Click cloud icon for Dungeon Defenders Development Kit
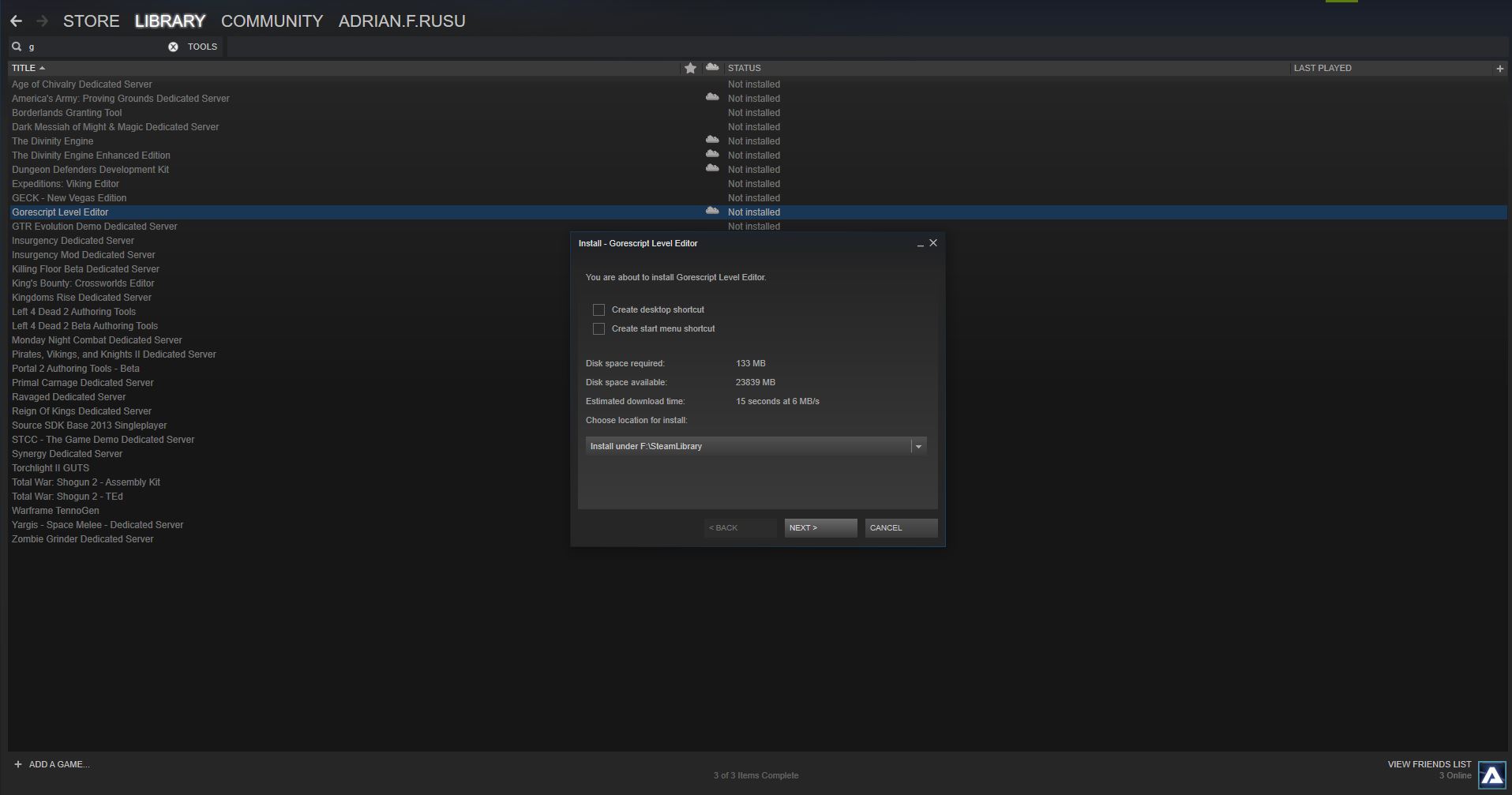 click(712, 168)
